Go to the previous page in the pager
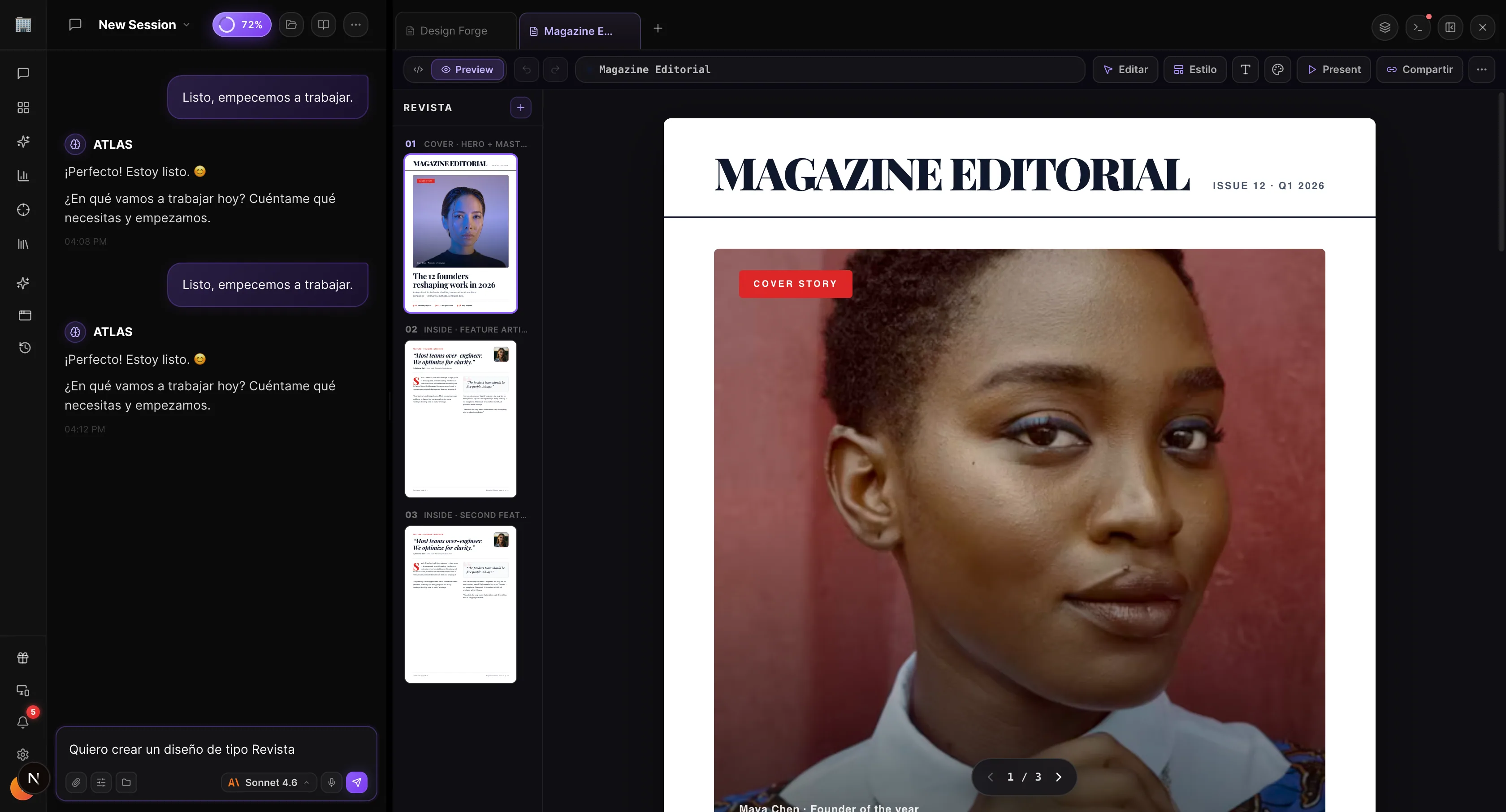 991,777
